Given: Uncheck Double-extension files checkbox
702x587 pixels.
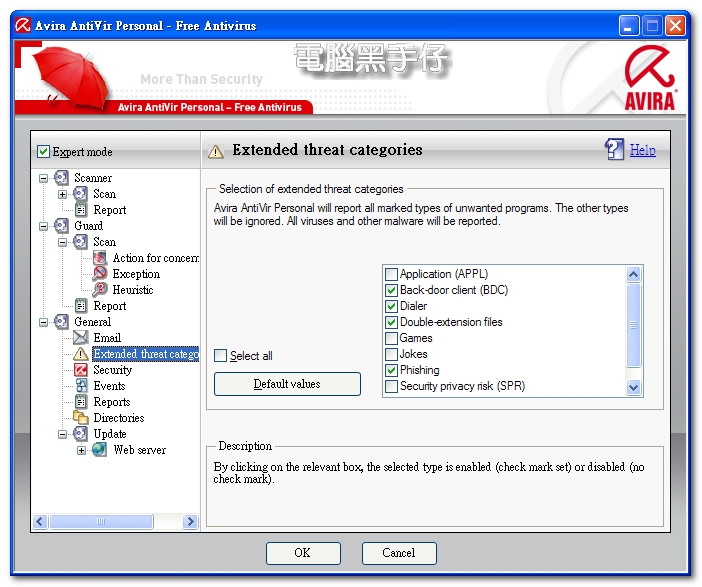Looking at the screenshot, I should click(x=391, y=322).
